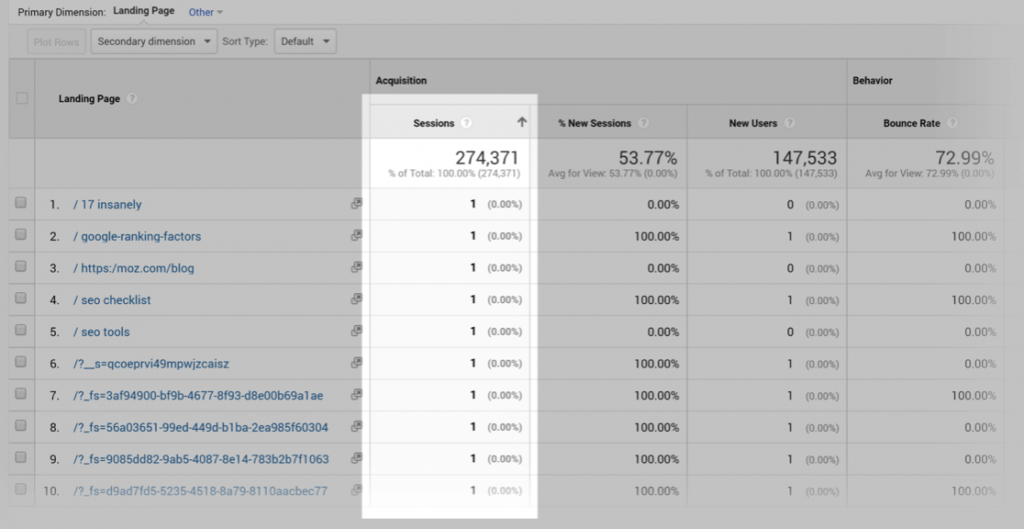
Task: Click the New Users column header
Action: [753, 123]
